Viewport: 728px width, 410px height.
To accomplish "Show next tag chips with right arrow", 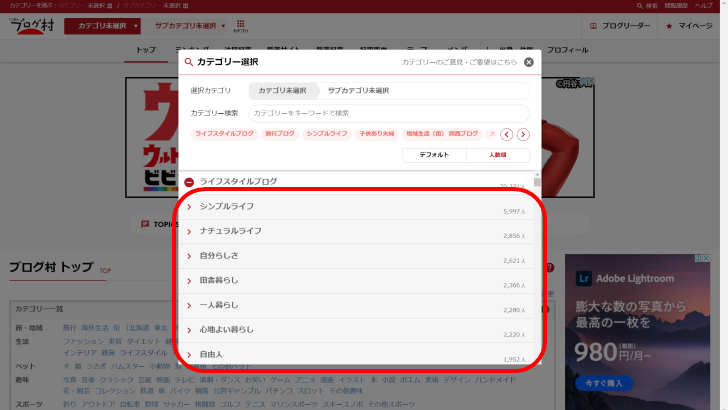I will (x=523, y=135).
